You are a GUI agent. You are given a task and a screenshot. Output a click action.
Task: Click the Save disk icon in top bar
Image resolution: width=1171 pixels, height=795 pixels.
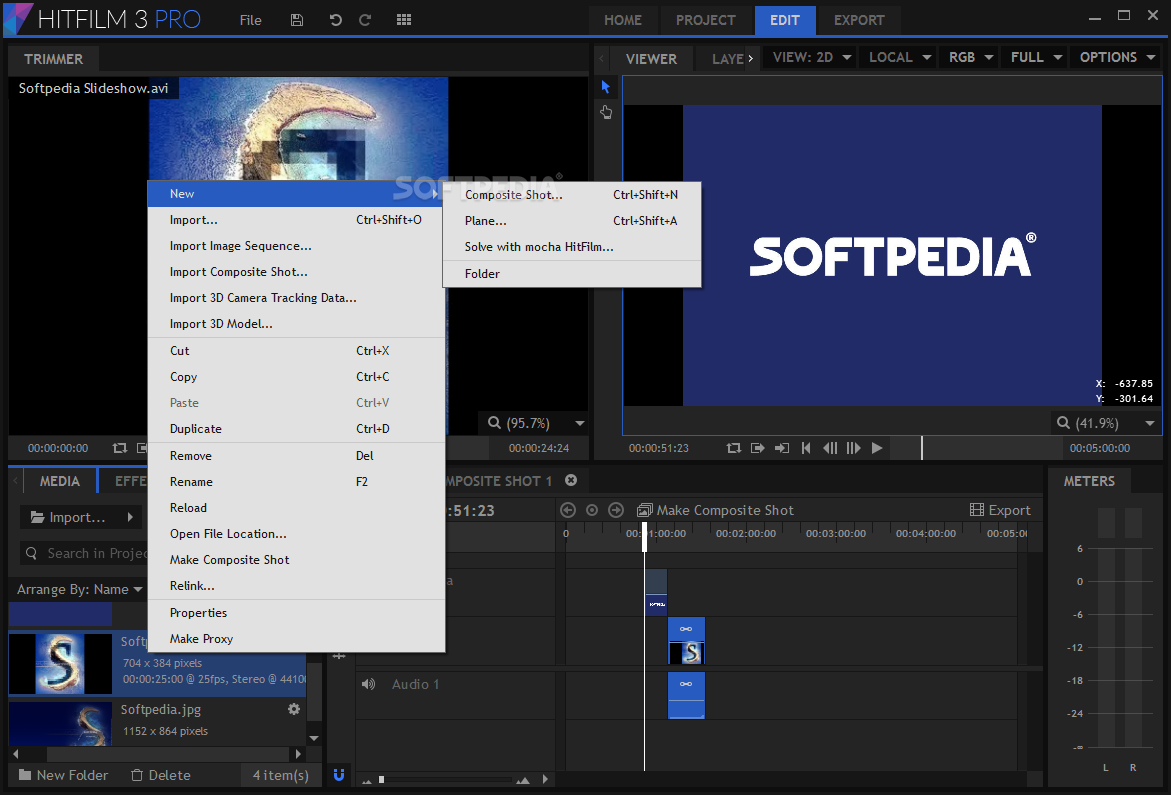coord(296,20)
